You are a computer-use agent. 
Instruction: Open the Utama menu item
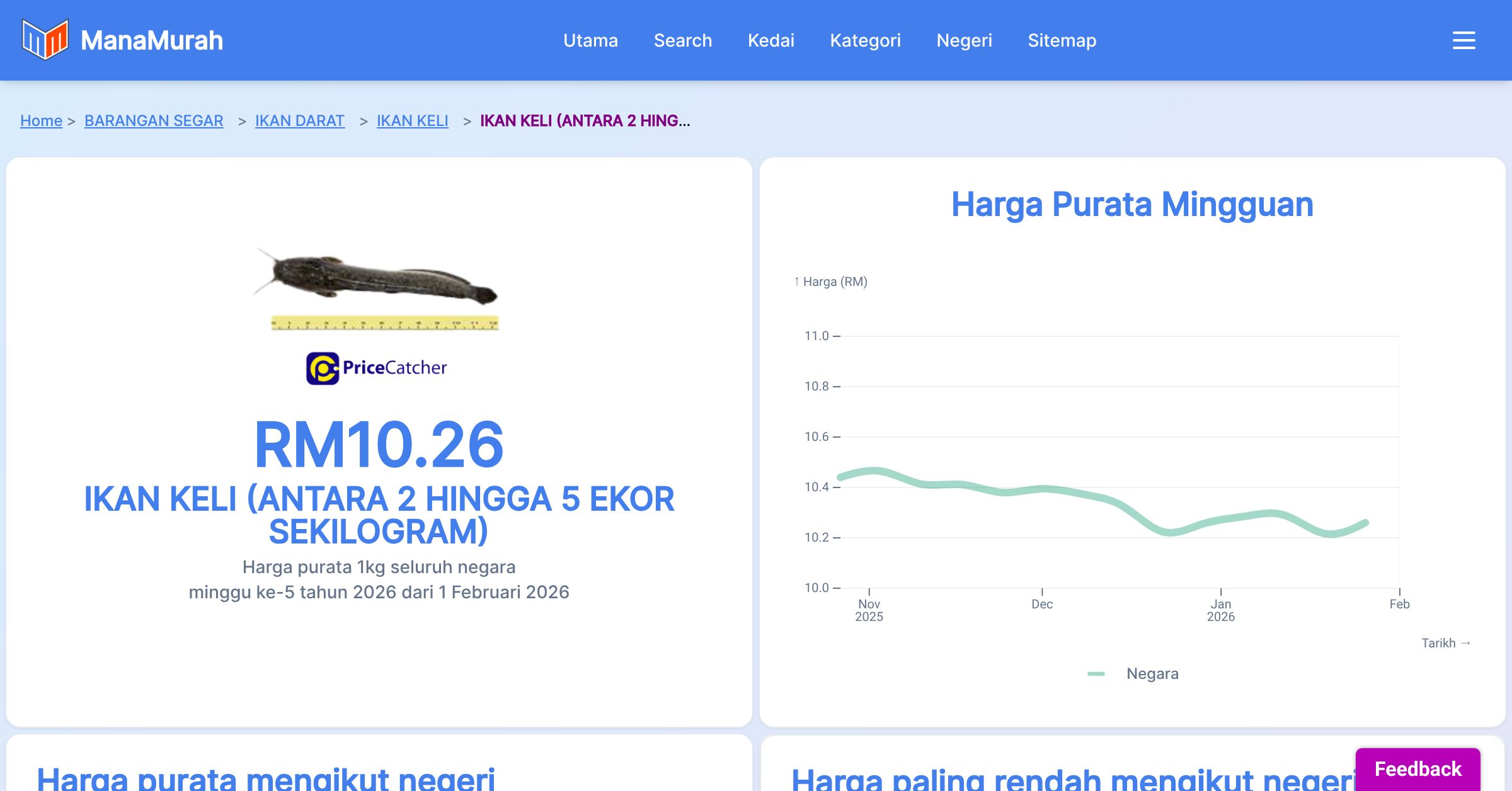590,40
